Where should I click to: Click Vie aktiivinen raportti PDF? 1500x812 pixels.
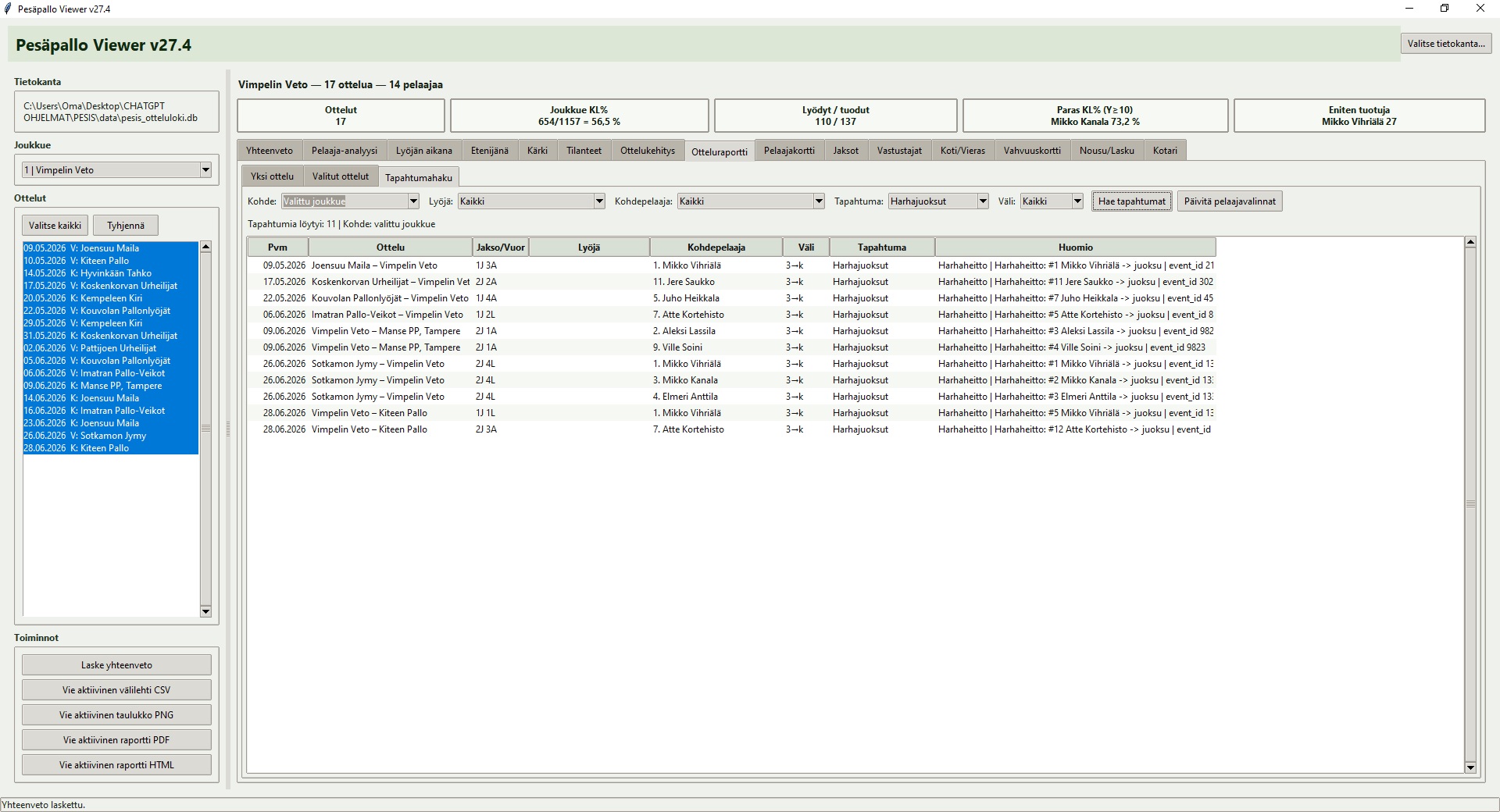pos(116,740)
